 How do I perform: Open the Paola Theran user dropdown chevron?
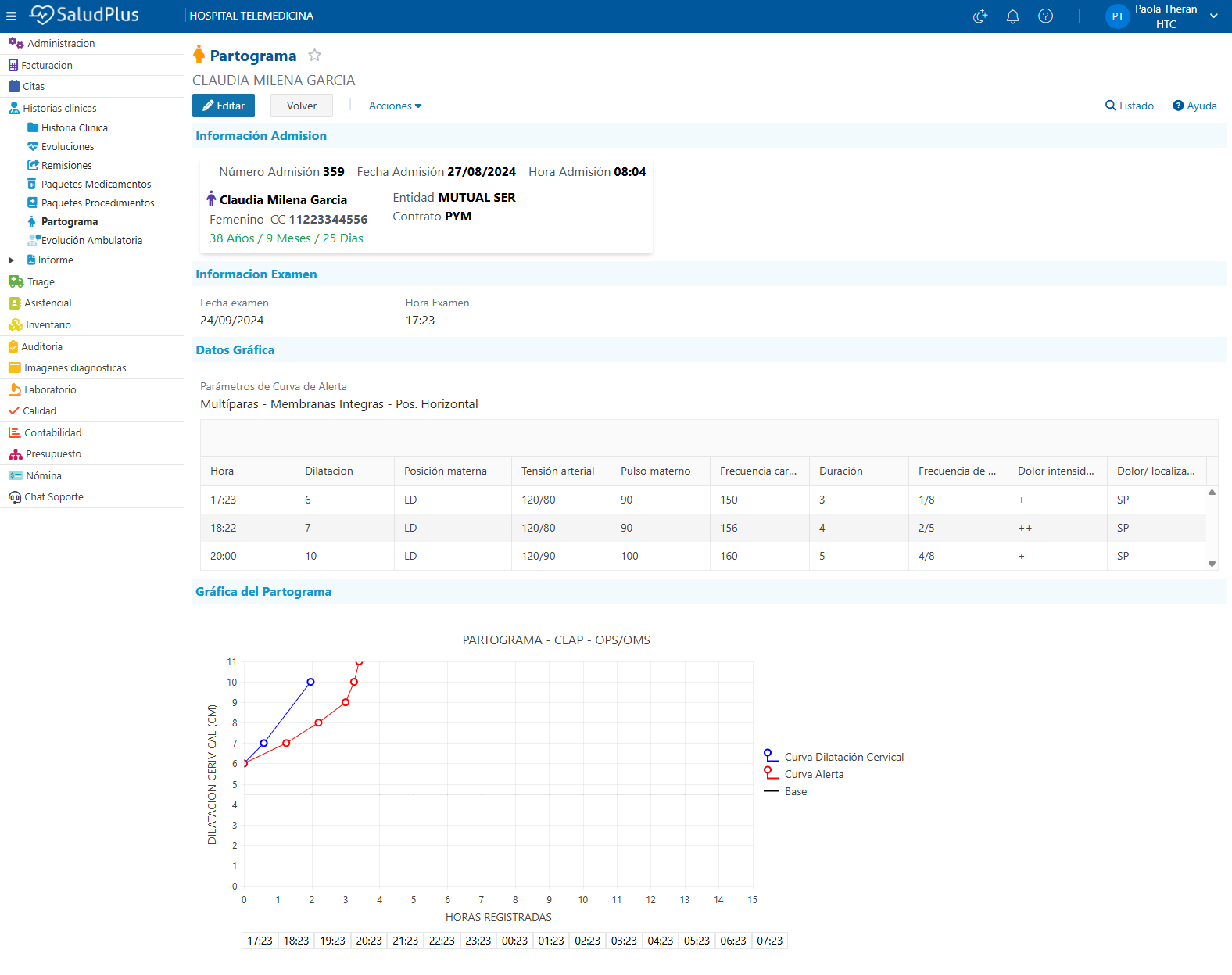[x=1213, y=16]
